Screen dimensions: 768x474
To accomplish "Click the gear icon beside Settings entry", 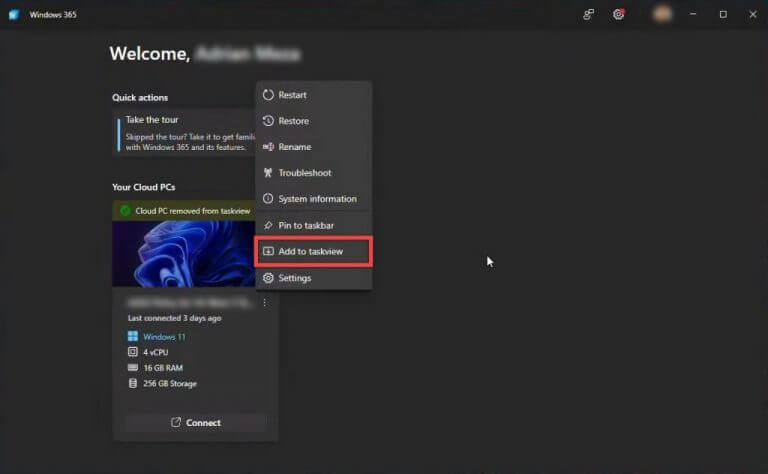I will click(x=268, y=278).
